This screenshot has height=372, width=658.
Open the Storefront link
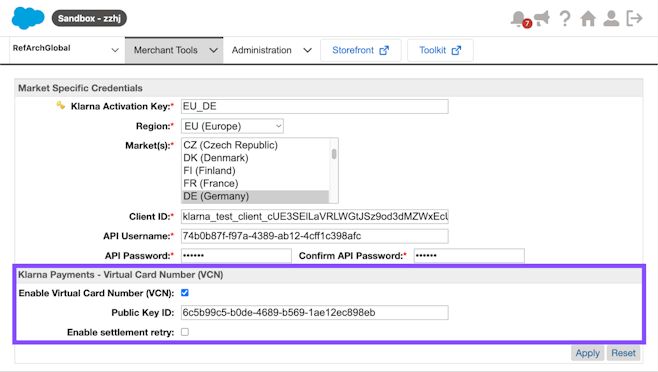pos(360,50)
